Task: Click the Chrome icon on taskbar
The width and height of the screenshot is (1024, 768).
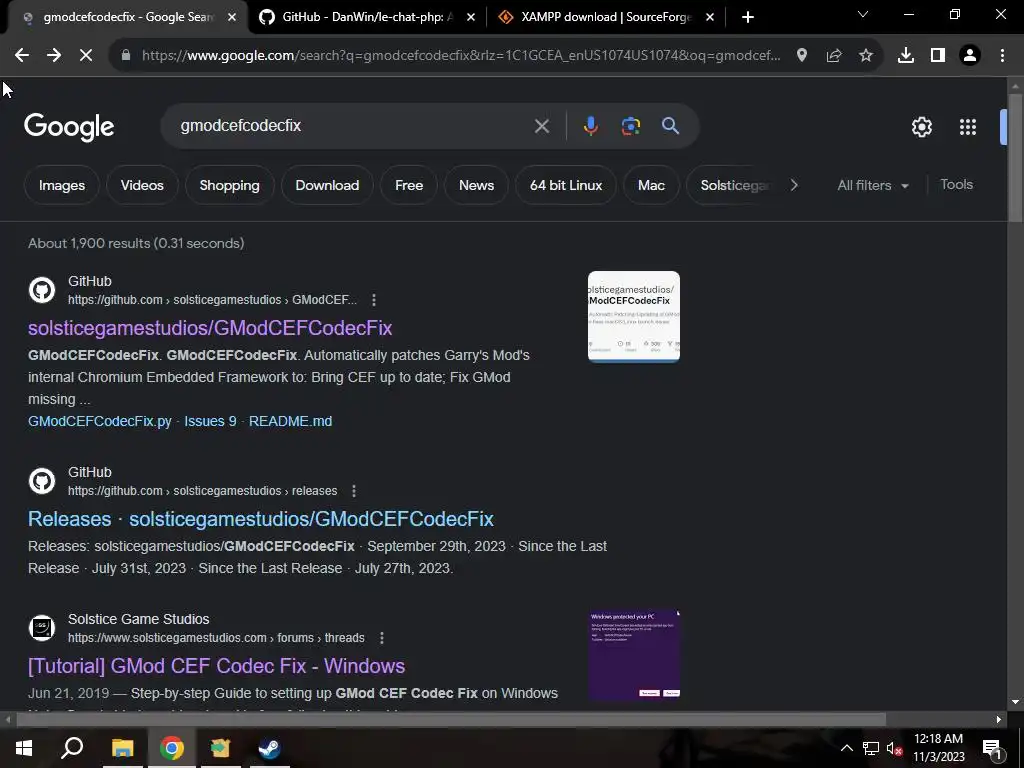Action: coord(171,748)
